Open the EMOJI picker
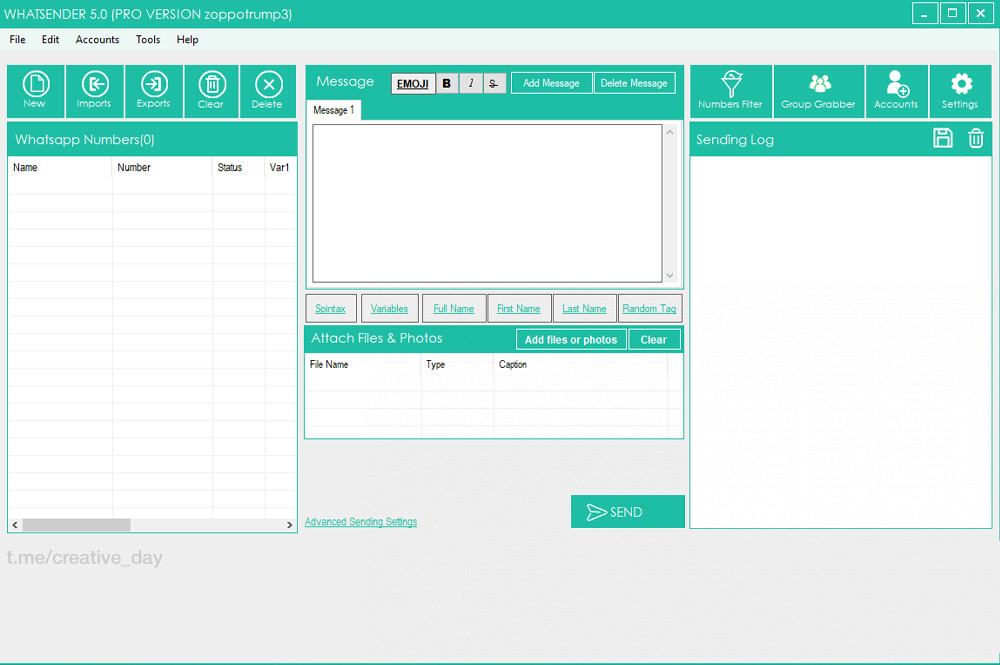The width and height of the screenshot is (1000, 665). (x=413, y=83)
